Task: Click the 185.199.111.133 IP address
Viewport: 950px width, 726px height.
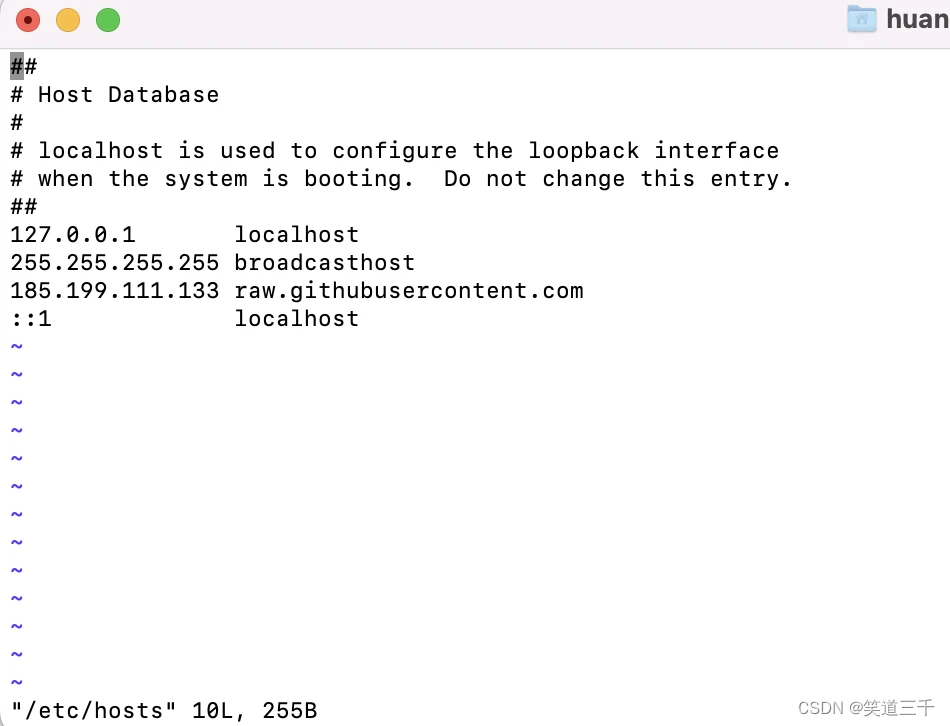Action: point(115,290)
